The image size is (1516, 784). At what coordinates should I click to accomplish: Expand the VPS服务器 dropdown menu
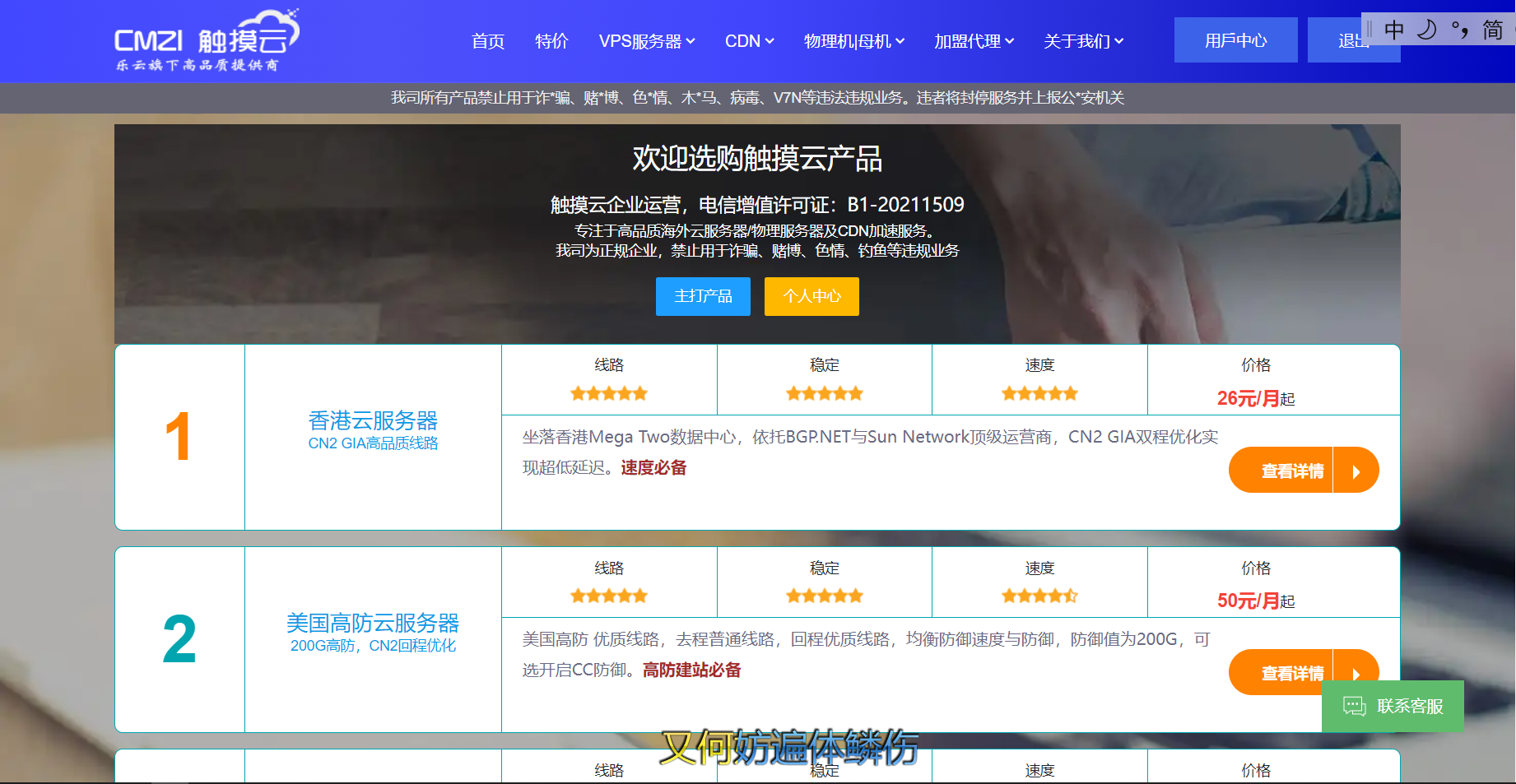point(647,41)
